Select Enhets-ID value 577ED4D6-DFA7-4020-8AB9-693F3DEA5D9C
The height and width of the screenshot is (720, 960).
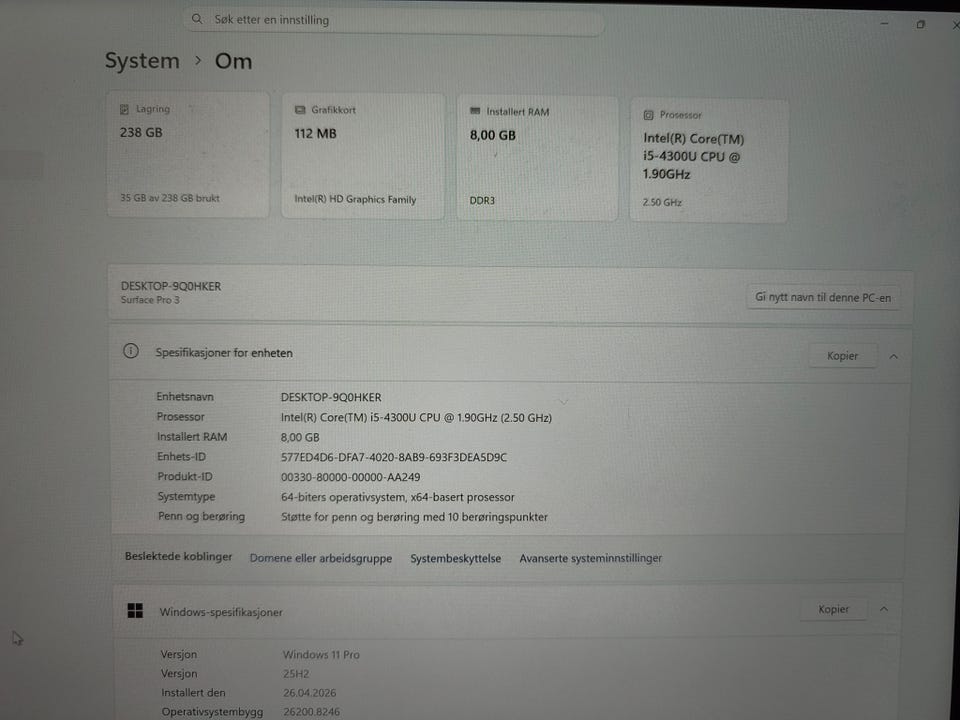click(394, 457)
